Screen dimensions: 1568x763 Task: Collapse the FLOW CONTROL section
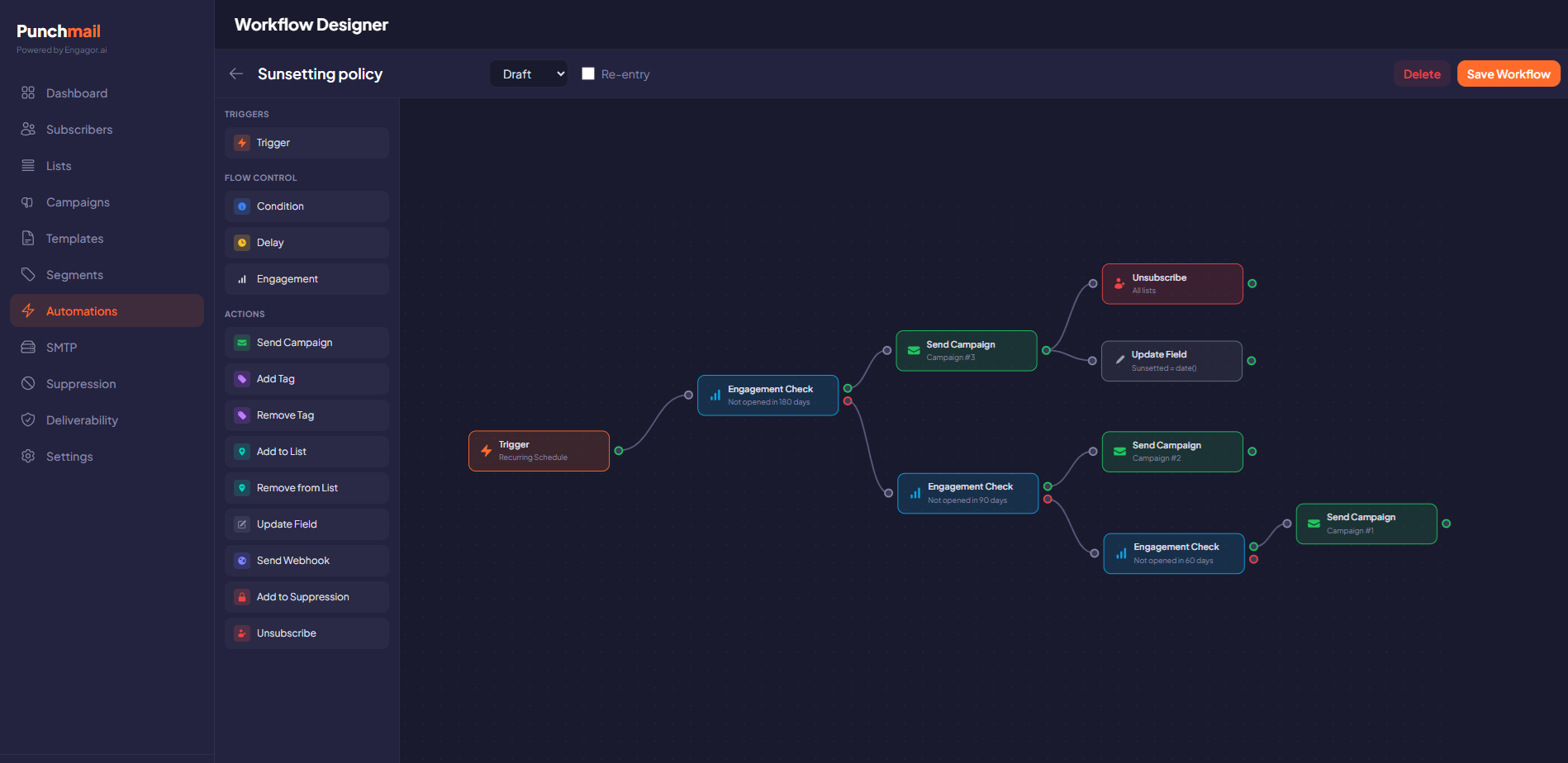(260, 177)
